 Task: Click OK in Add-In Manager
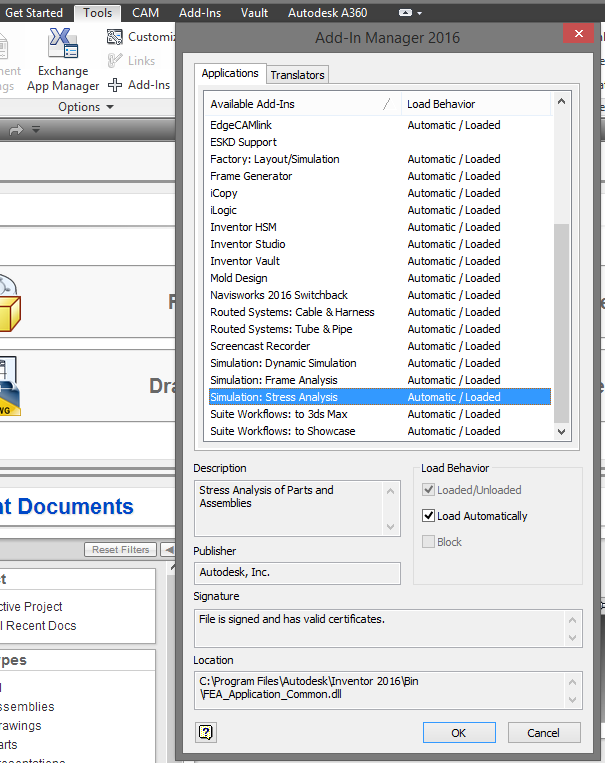pos(459,732)
